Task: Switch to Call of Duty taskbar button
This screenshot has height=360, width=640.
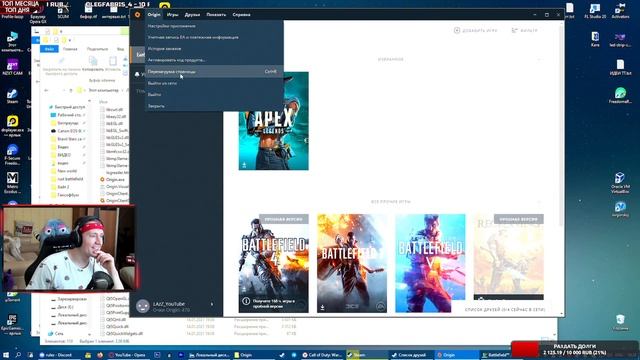Action: (322, 355)
